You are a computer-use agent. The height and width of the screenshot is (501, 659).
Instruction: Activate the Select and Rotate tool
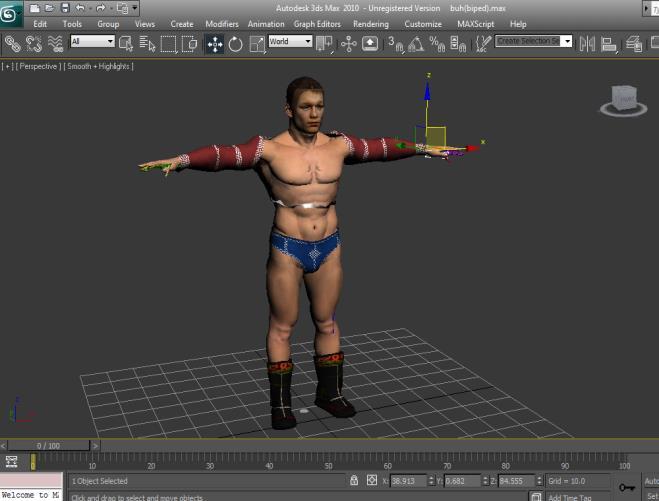[x=235, y=44]
